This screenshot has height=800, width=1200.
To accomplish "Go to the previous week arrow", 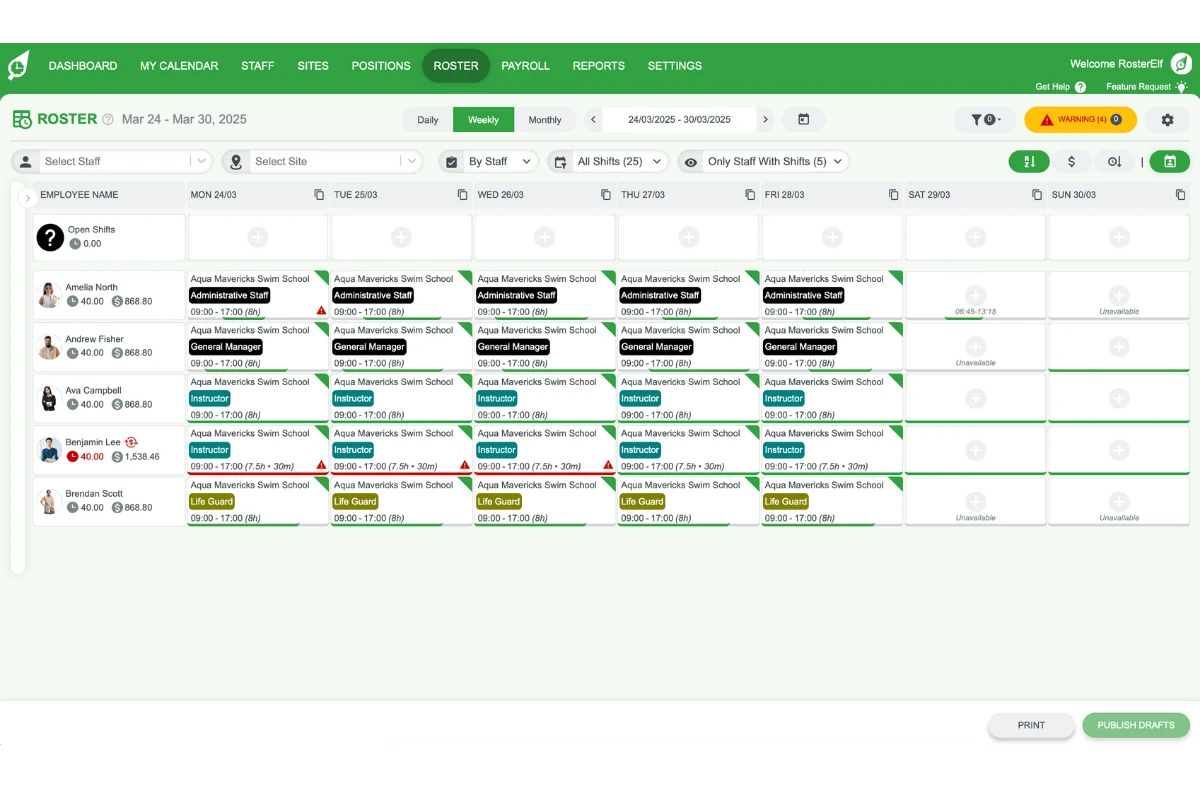I will [594, 120].
